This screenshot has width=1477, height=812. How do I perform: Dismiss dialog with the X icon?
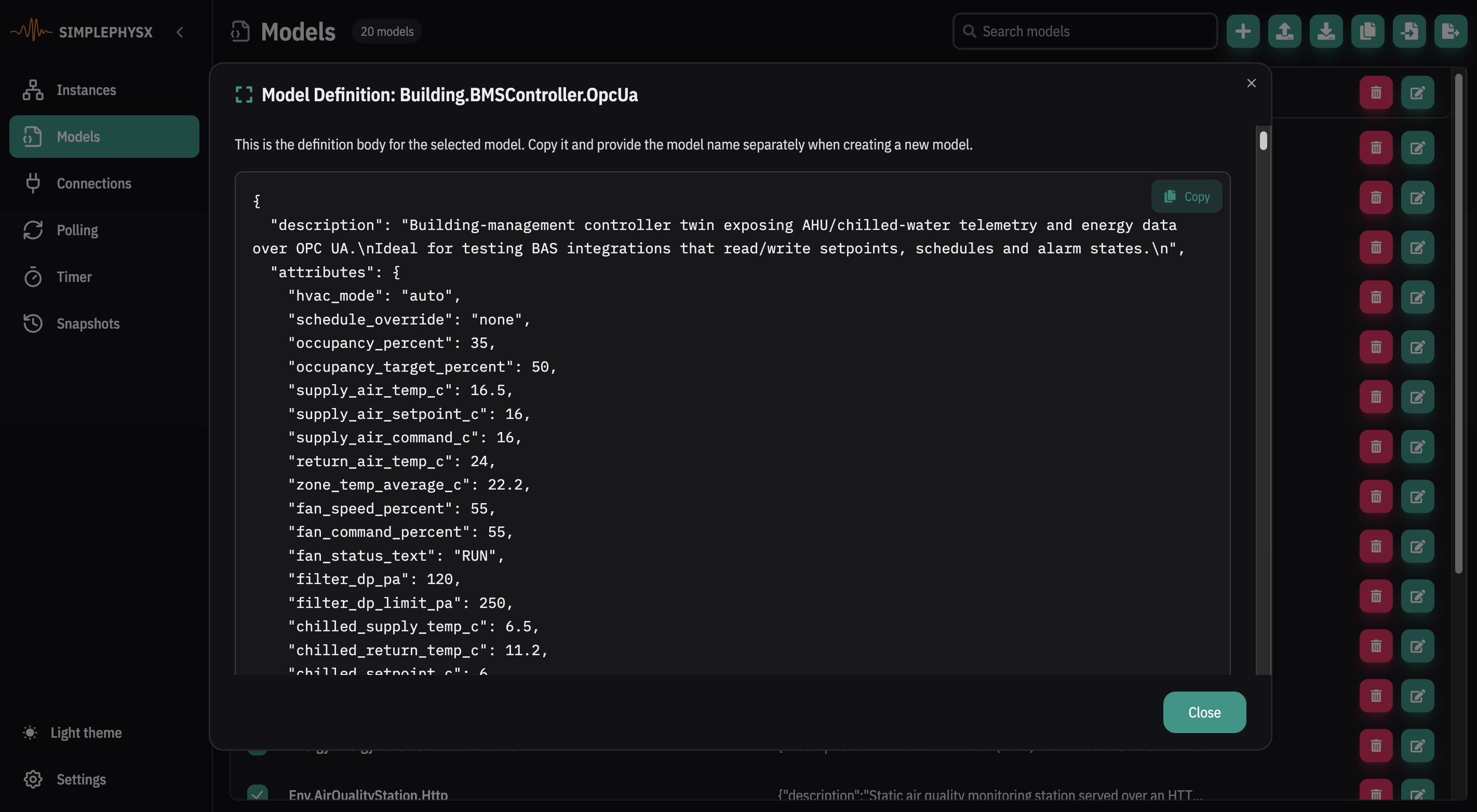(1251, 83)
